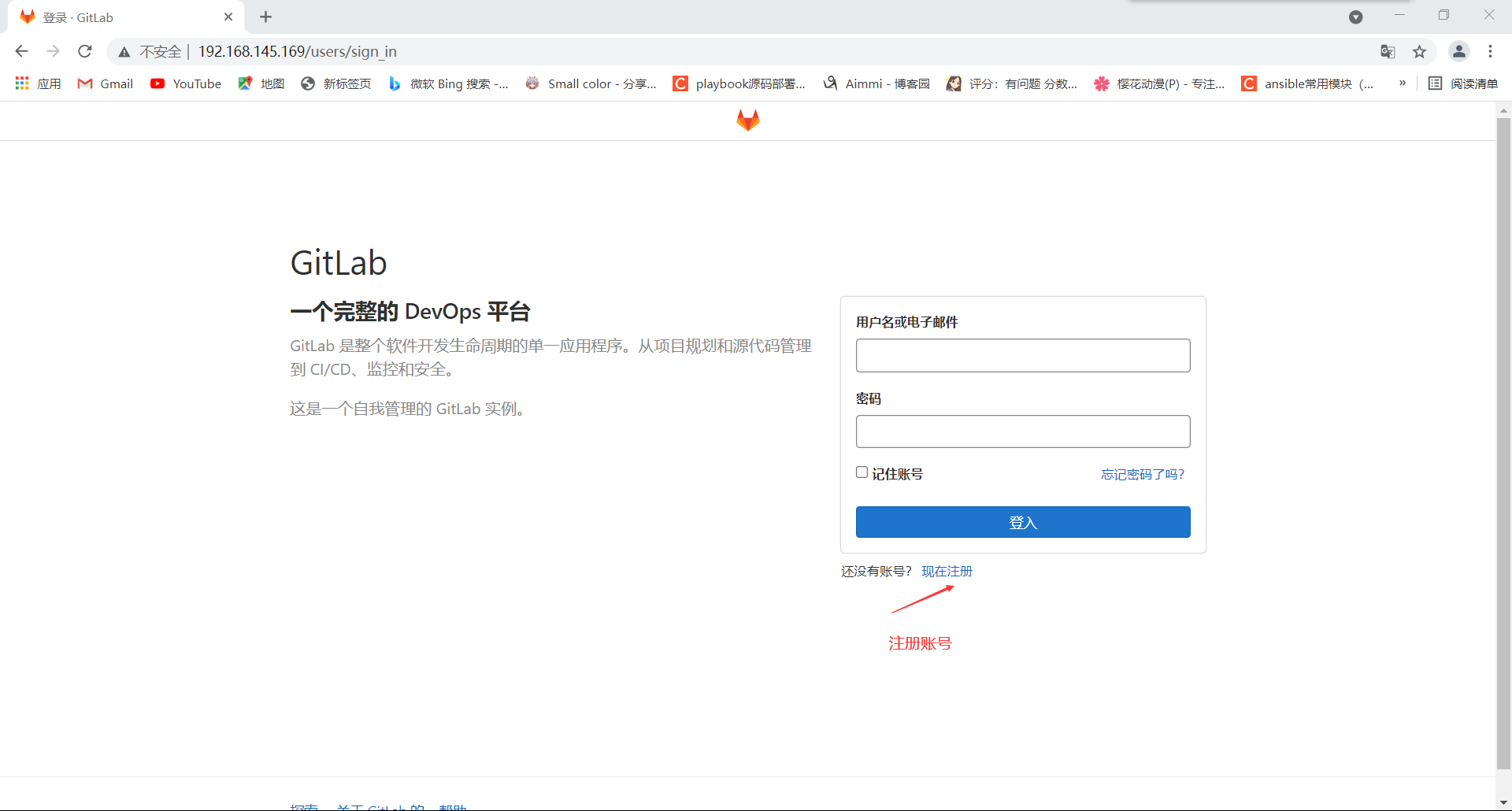Focus the 用户名或电子邮件 input field
1512x811 pixels.
pyautogui.click(x=1023, y=355)
